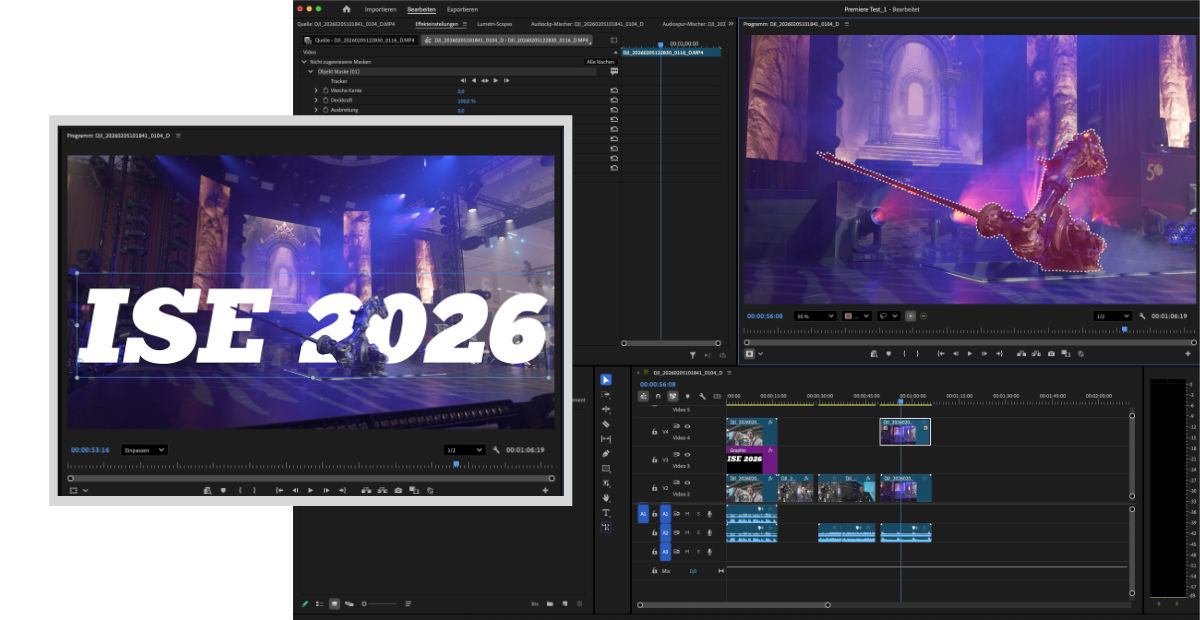The width and height of the screenshot is (1200, 620).
Task: Collapse the Objekt Maske (01) group
Action: 310,71
